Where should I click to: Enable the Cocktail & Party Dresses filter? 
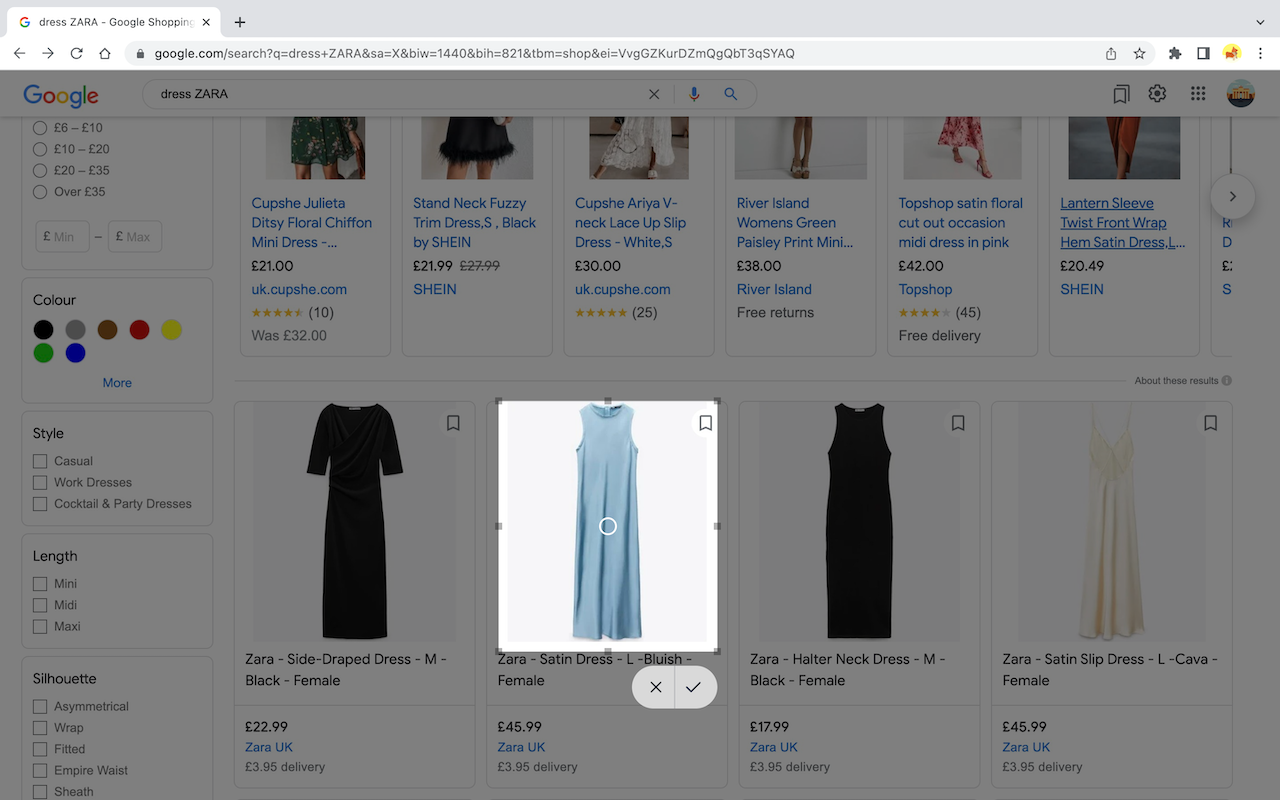pyautogui.click(x=40, y=504)
